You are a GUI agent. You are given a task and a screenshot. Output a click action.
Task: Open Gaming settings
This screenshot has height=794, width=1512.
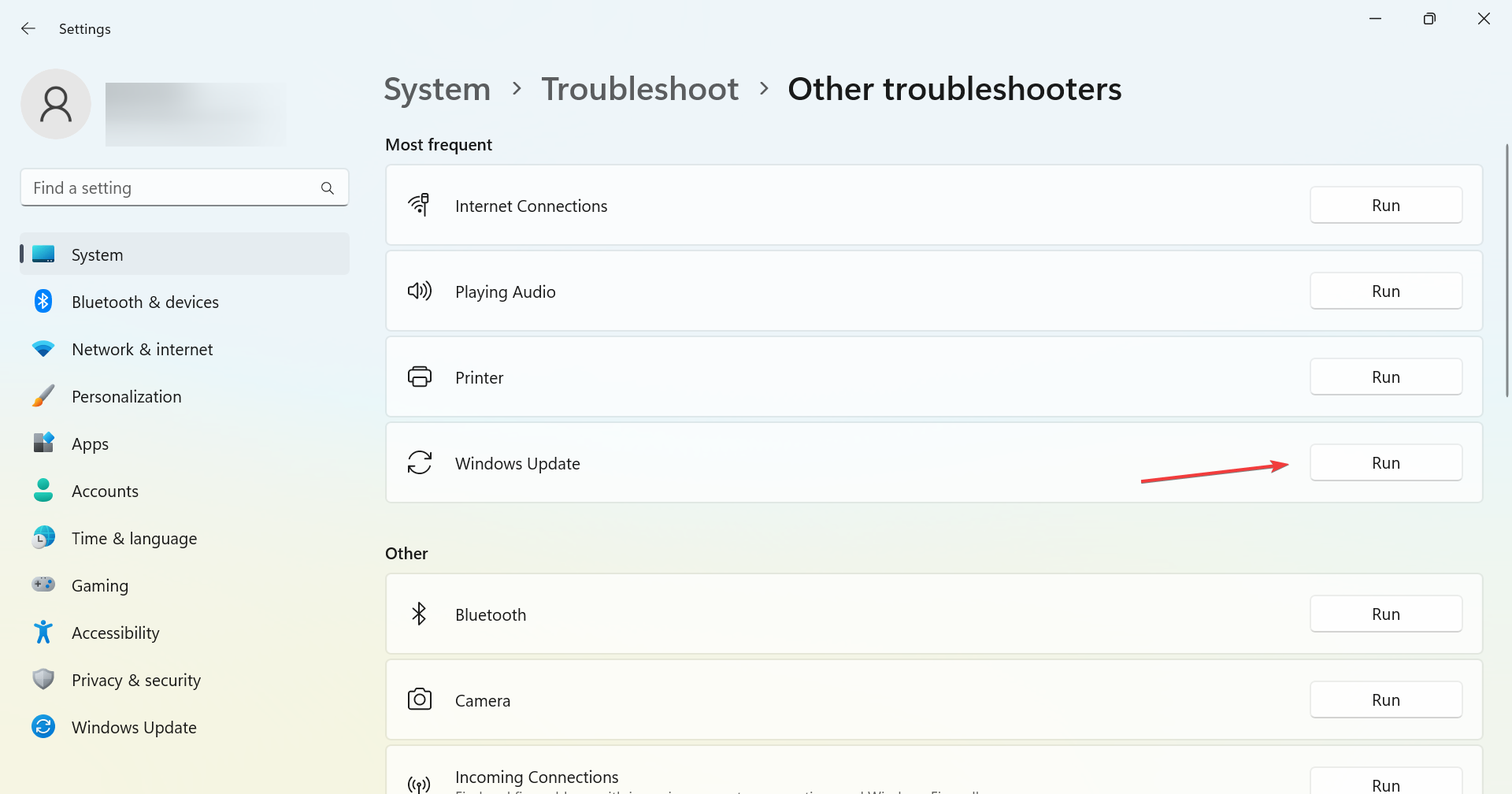click(184, 585)
